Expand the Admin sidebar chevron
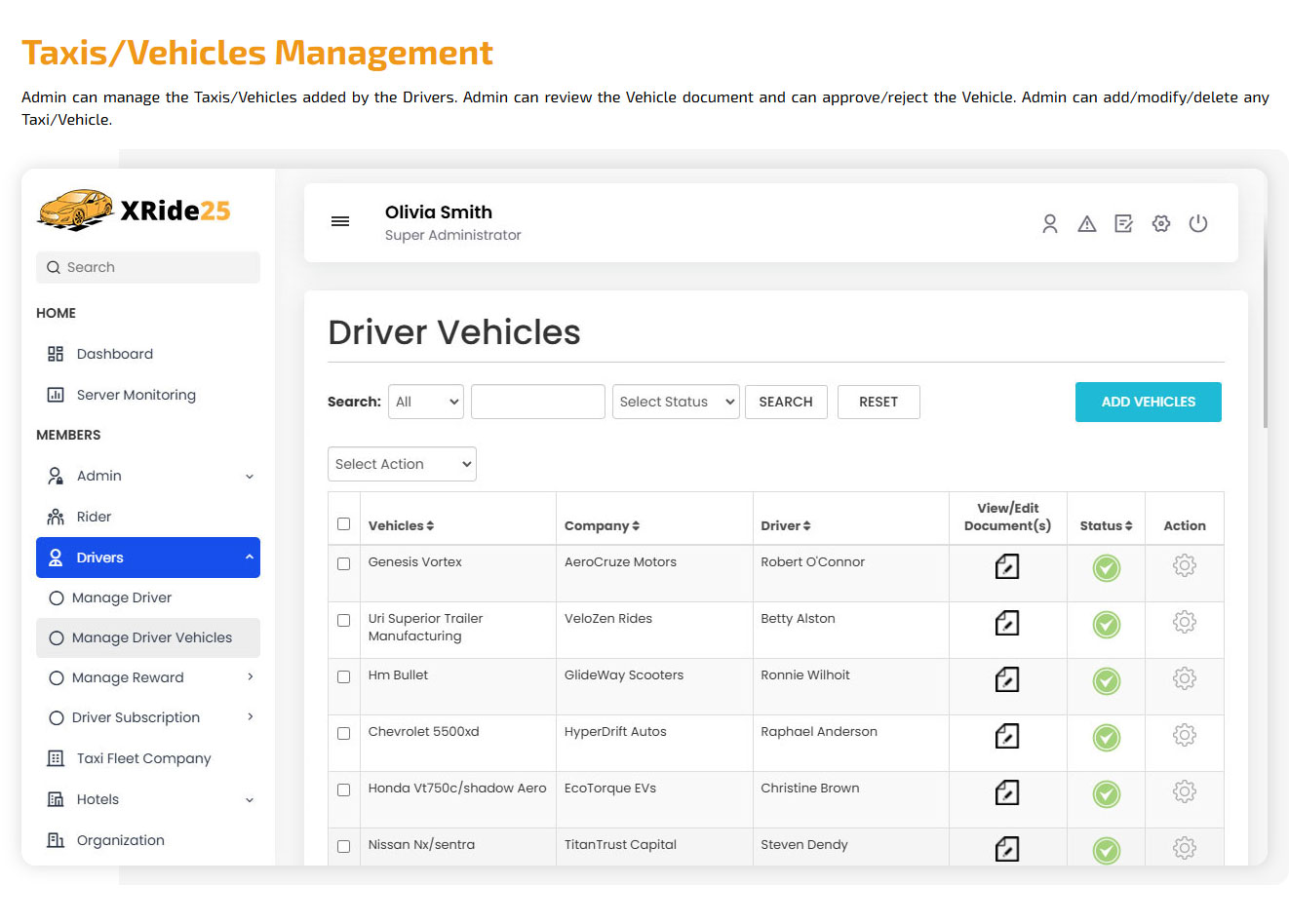Image resolution: width=1289 pixels, height=924 pixels. pyautogui.click(x=250, y=477)
